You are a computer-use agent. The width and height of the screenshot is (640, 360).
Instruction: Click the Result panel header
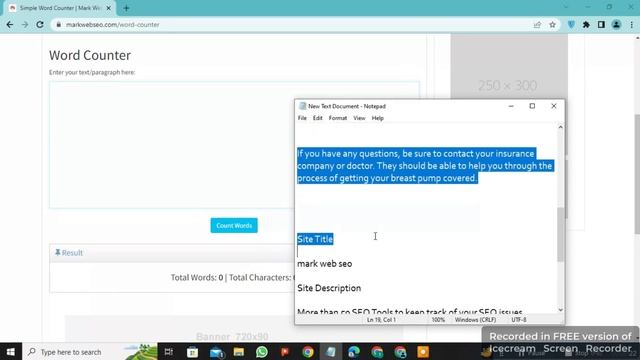click(x=171, y=253)
